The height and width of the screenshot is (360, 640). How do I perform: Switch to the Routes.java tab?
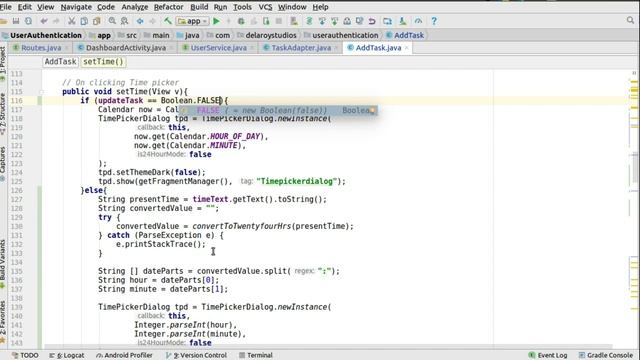pos(41,48)
